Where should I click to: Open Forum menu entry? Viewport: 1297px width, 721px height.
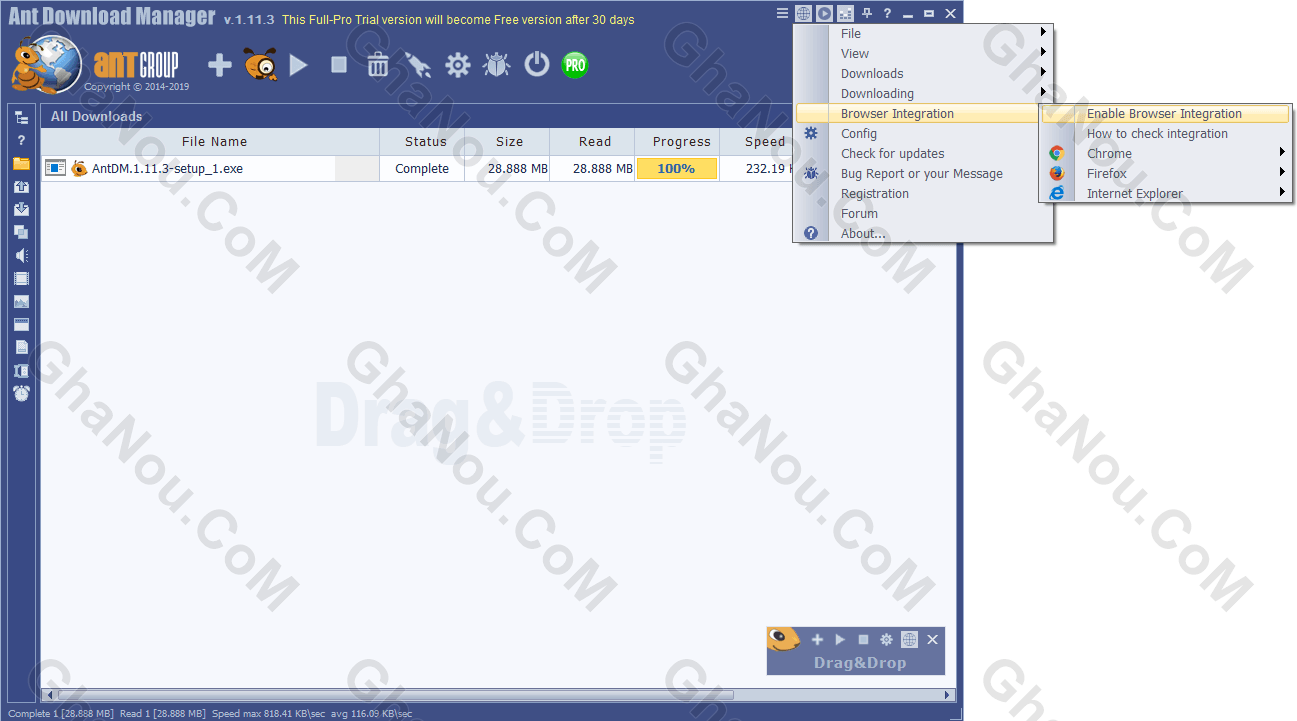tap(924, 214)
